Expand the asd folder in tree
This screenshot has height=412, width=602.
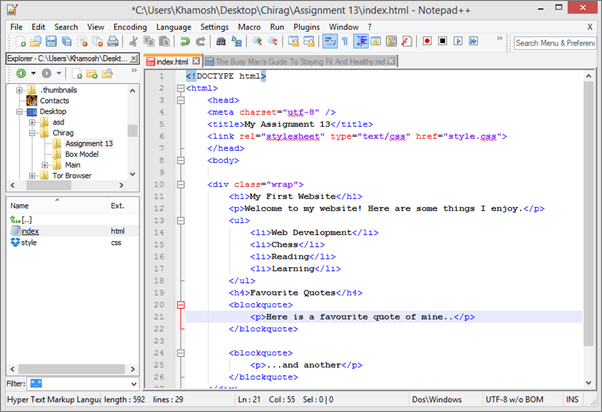33,122
